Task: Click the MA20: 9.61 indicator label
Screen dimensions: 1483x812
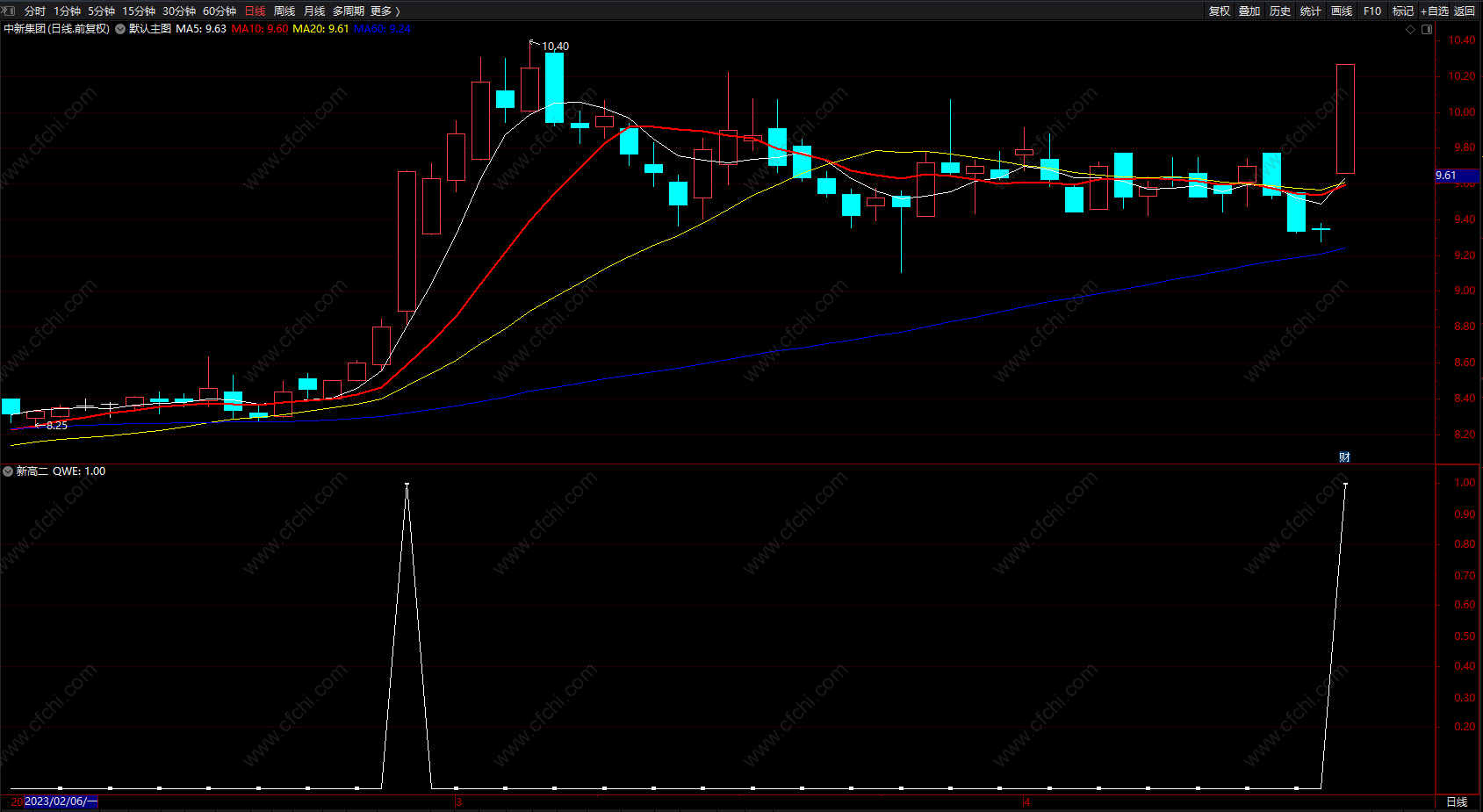Action: click(320, 29)
